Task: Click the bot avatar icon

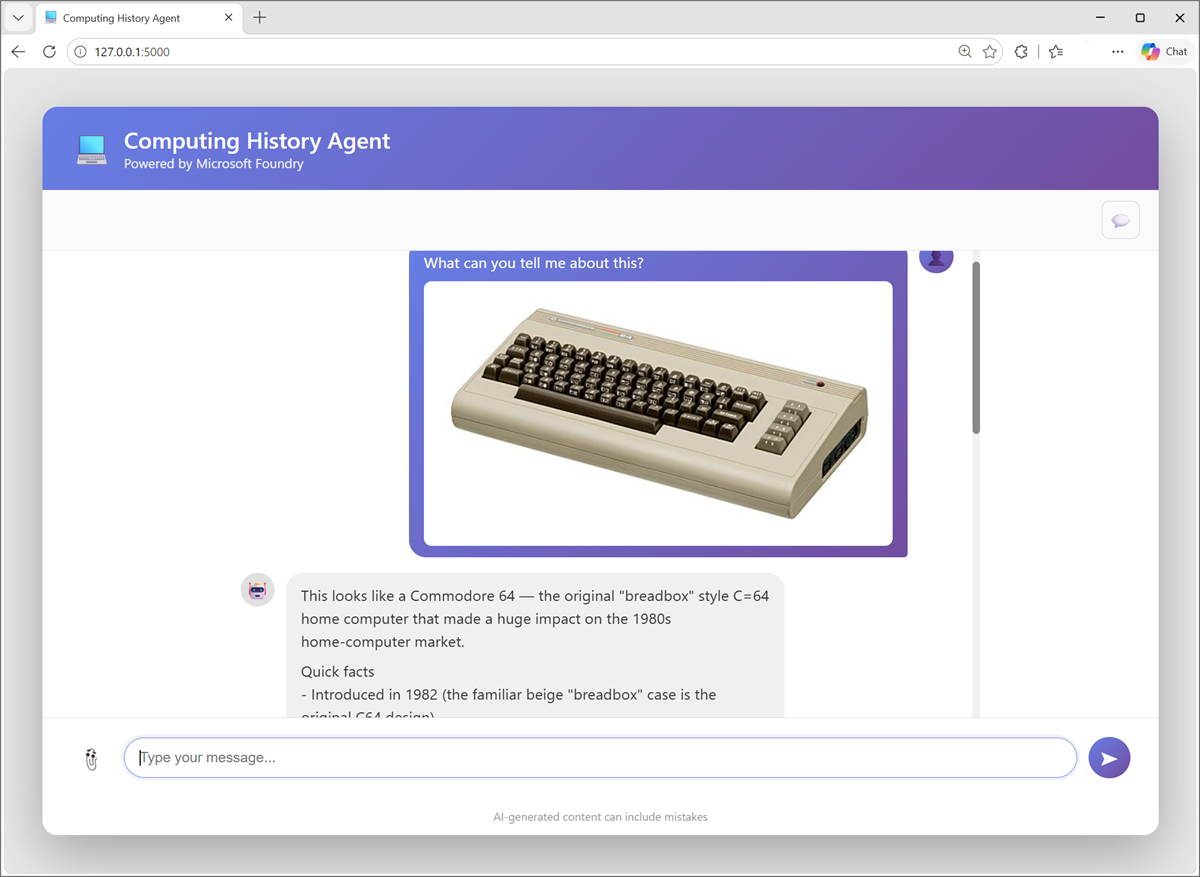Action: (x=258, y=590)
